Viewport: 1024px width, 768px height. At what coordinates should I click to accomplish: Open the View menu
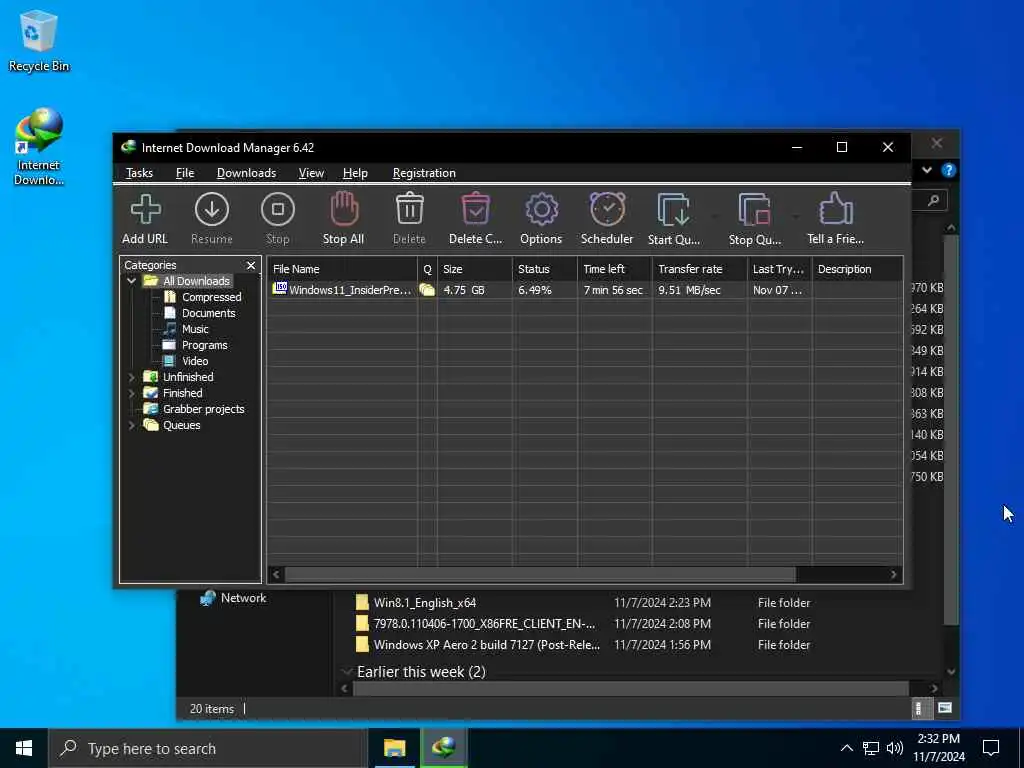click(x=311, y=173)
